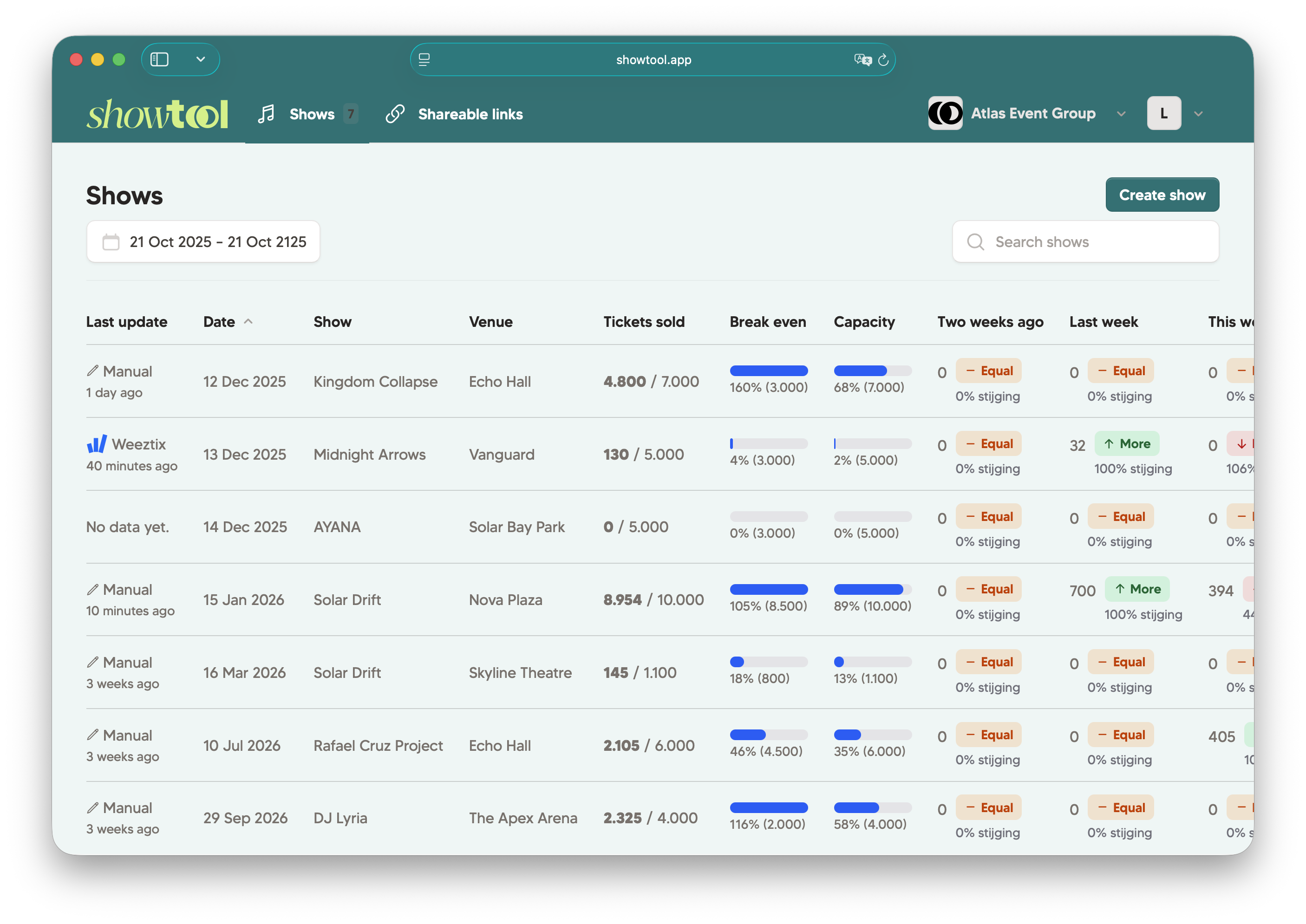Click the page reload icon in address bar
Viewport: 1306px width, 924px height.
point(883,60)
